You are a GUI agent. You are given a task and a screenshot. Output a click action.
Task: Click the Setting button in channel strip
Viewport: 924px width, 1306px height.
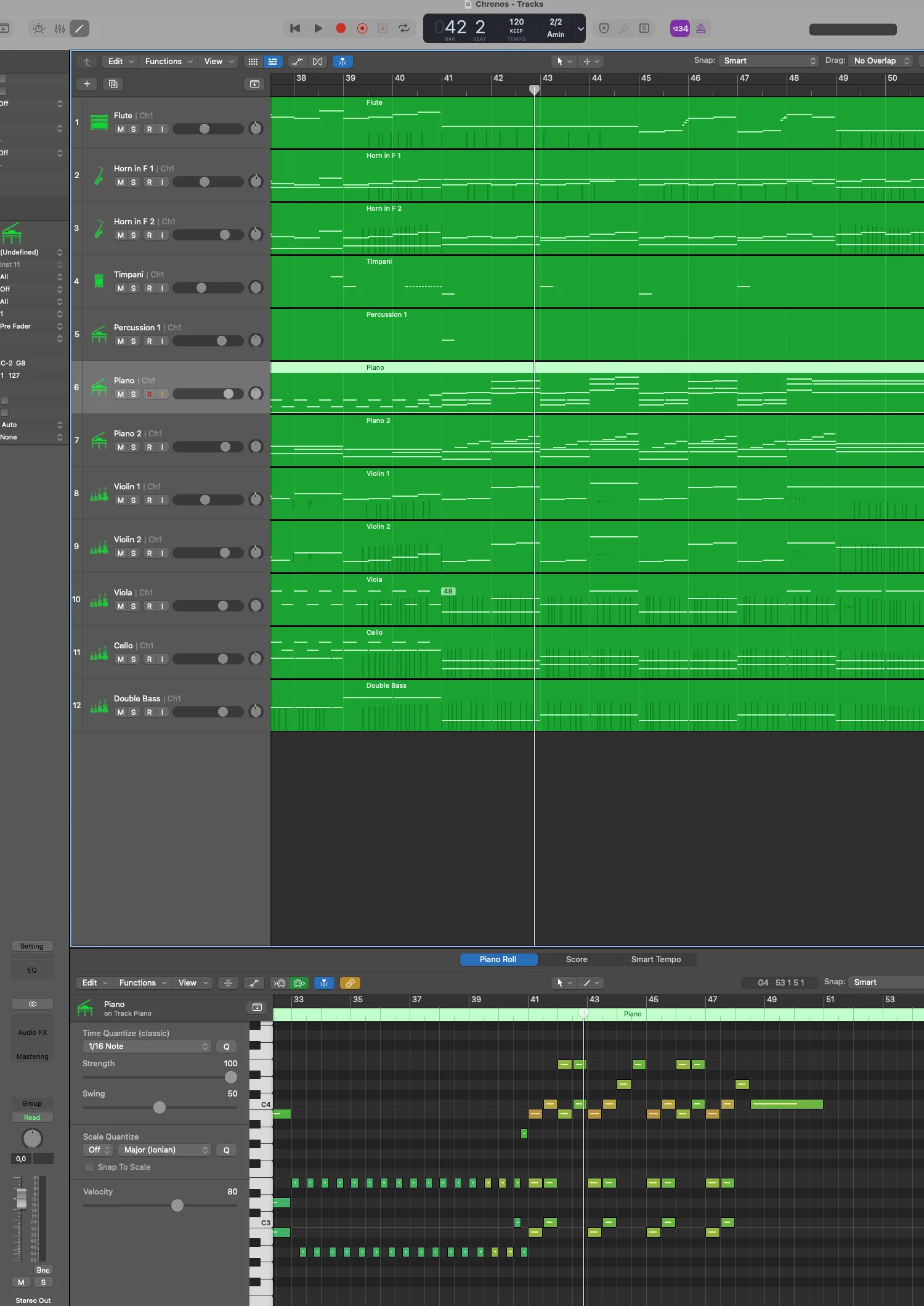pyautogui.click(x=32, y=946)
